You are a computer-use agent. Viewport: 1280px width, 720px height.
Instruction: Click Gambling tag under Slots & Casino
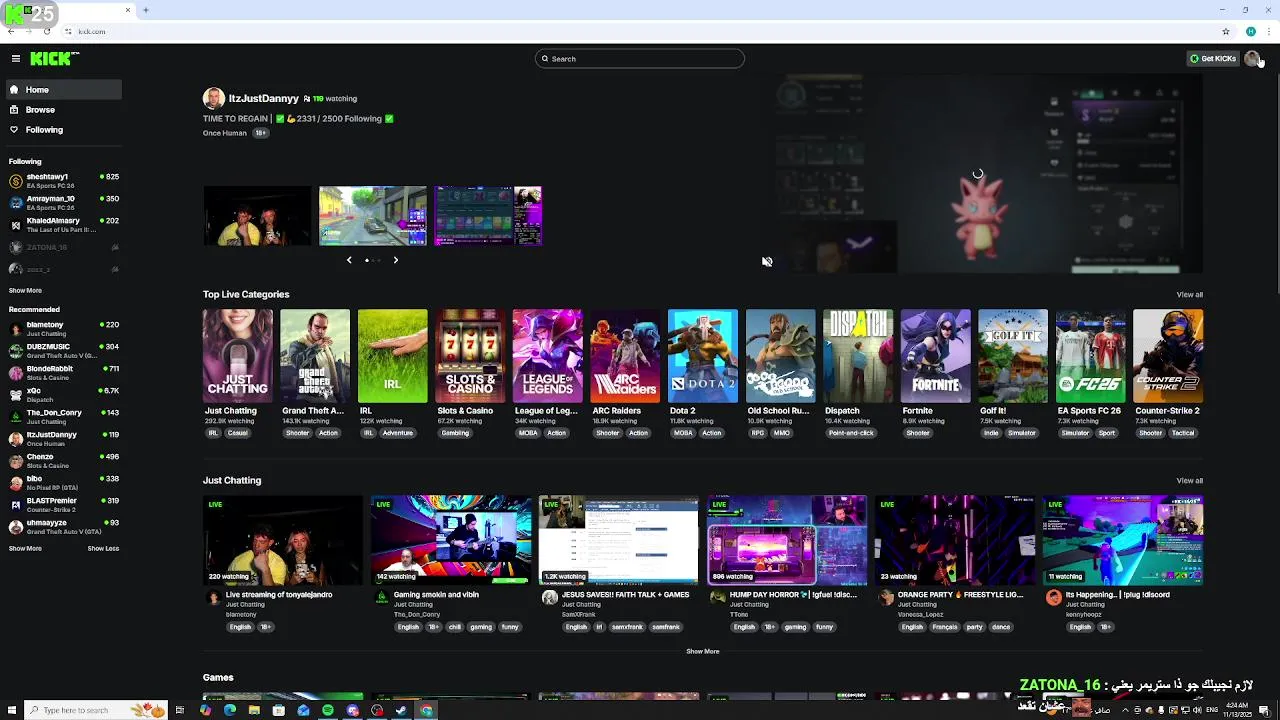(455, 433)
